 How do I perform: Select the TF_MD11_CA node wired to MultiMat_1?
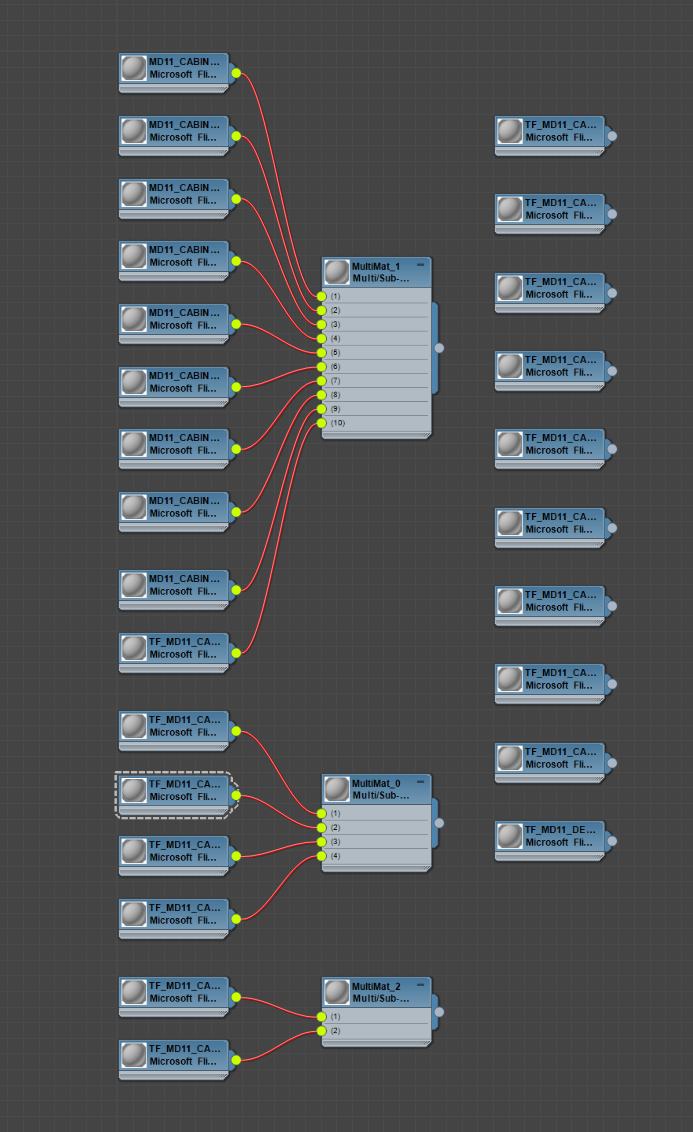point(183,649)
